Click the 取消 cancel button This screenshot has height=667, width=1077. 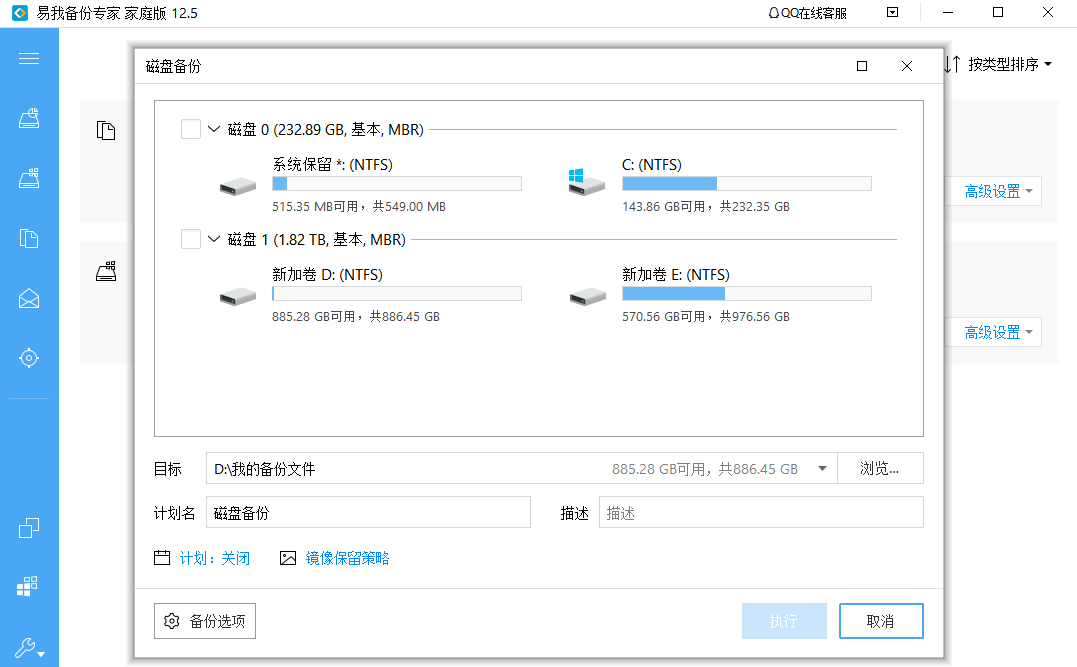[880, 621]
